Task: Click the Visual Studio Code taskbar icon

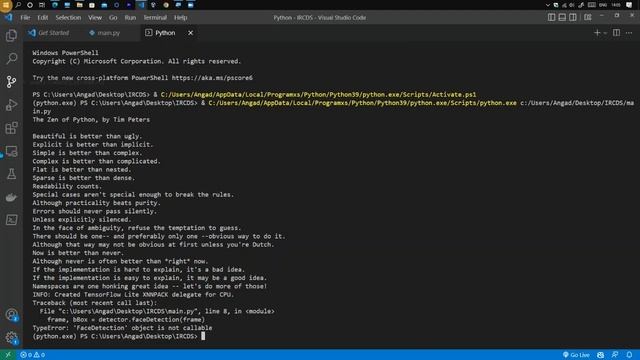Action: tap(141, 5)
